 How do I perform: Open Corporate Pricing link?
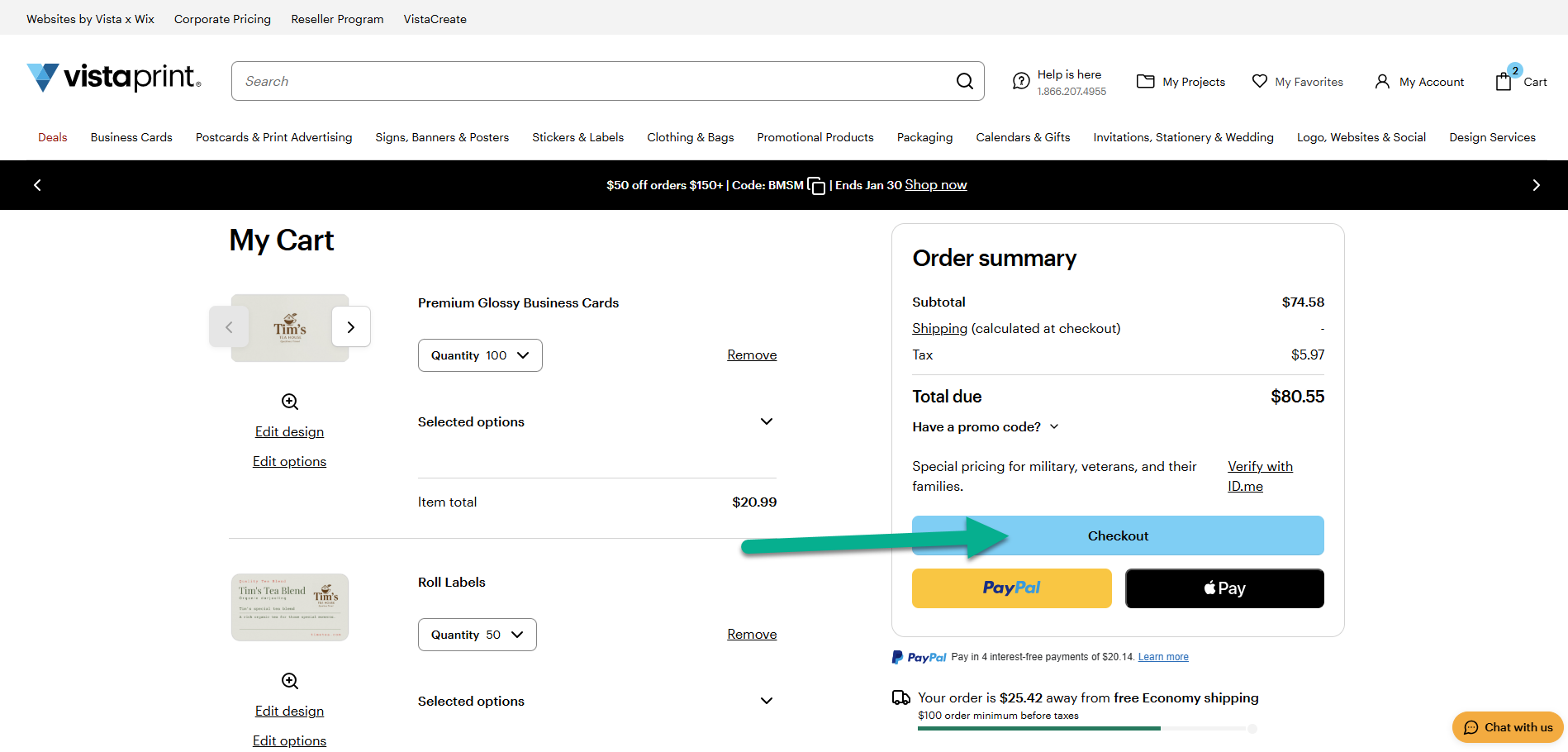[222, 19]
